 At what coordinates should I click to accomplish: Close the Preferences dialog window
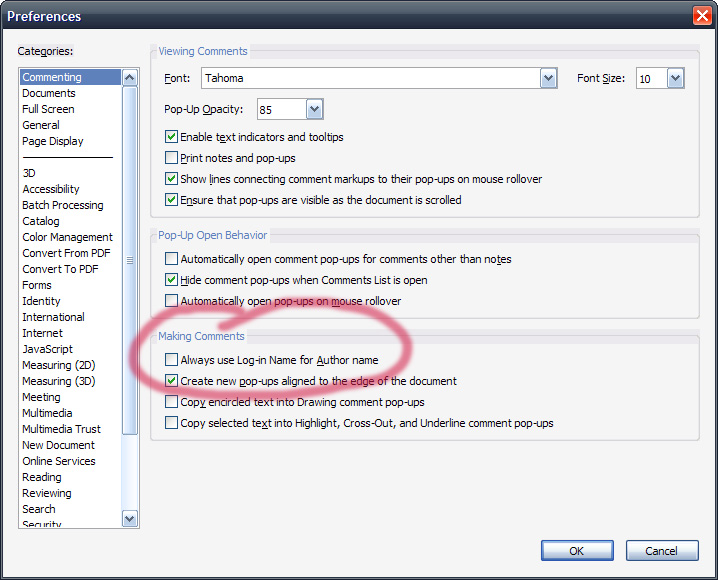pos(701,16)
